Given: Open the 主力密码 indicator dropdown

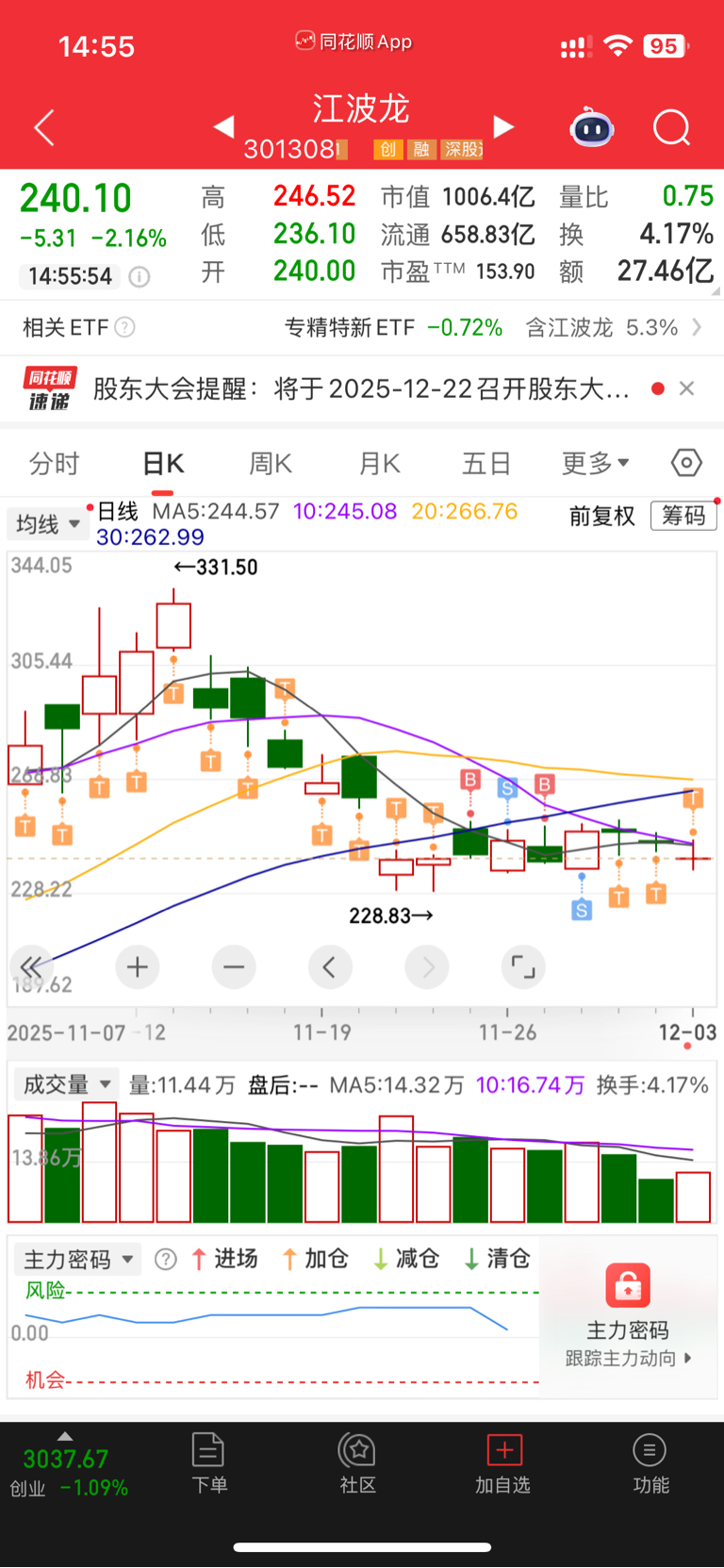Looking at the screenshot, I should (x=77, y=1260).
